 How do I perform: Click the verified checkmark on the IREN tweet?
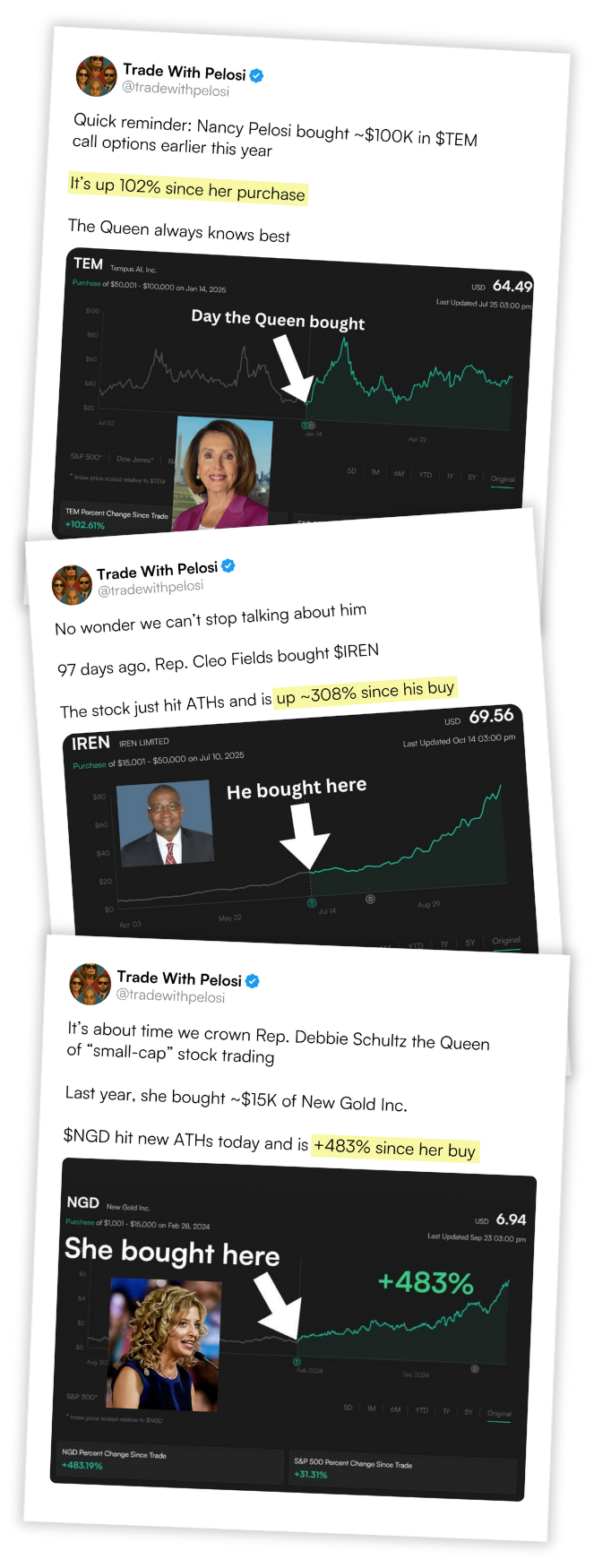(228, 566)
